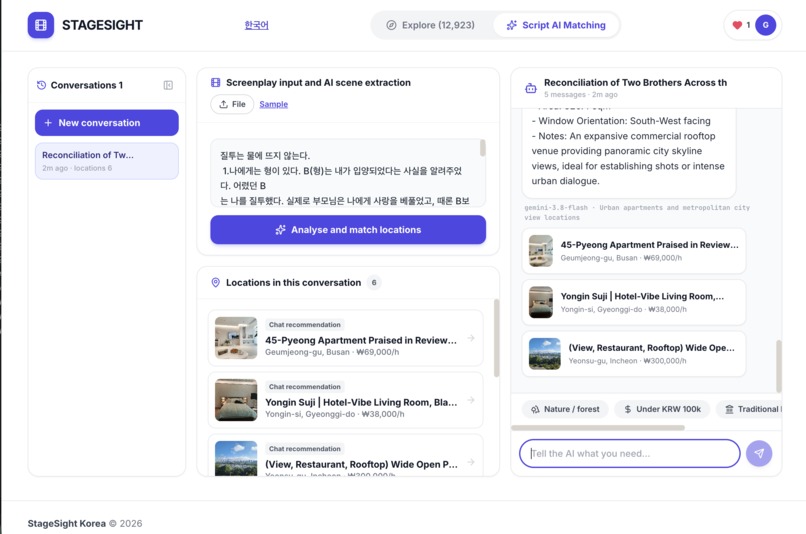Image resolution: width=806 pixels, height=534 pixels.
Task: Click the 2m ago · locations 6 subtitle
Action: (77, 168)
